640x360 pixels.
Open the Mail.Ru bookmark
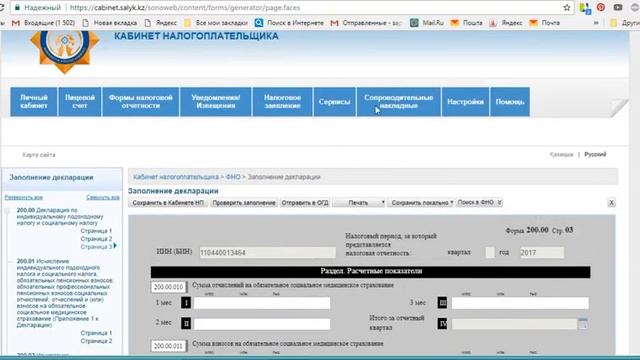click(x=427, y=23)
